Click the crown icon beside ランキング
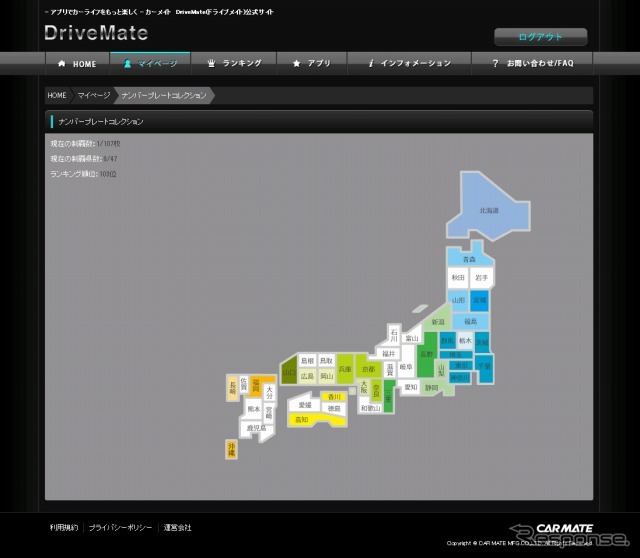Viewport: 640px width, 558px height. tap(211, 63)
